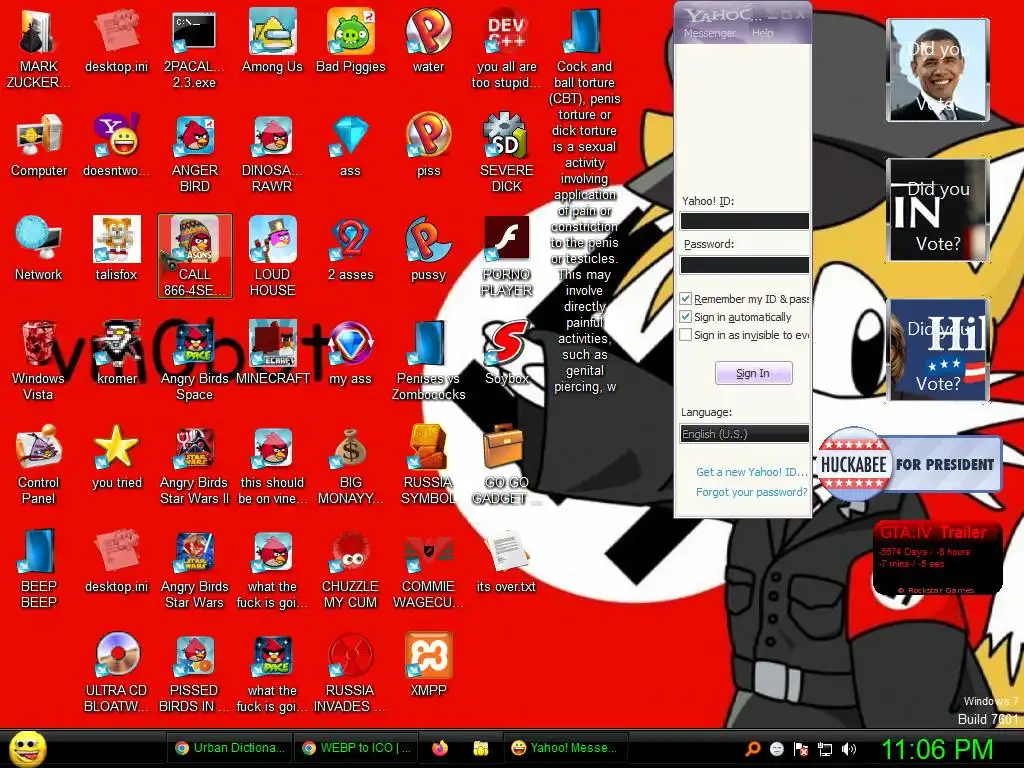Toggle Remember my ID & password checkbox
The image size is (1024, 768).
tap(686, 298)
